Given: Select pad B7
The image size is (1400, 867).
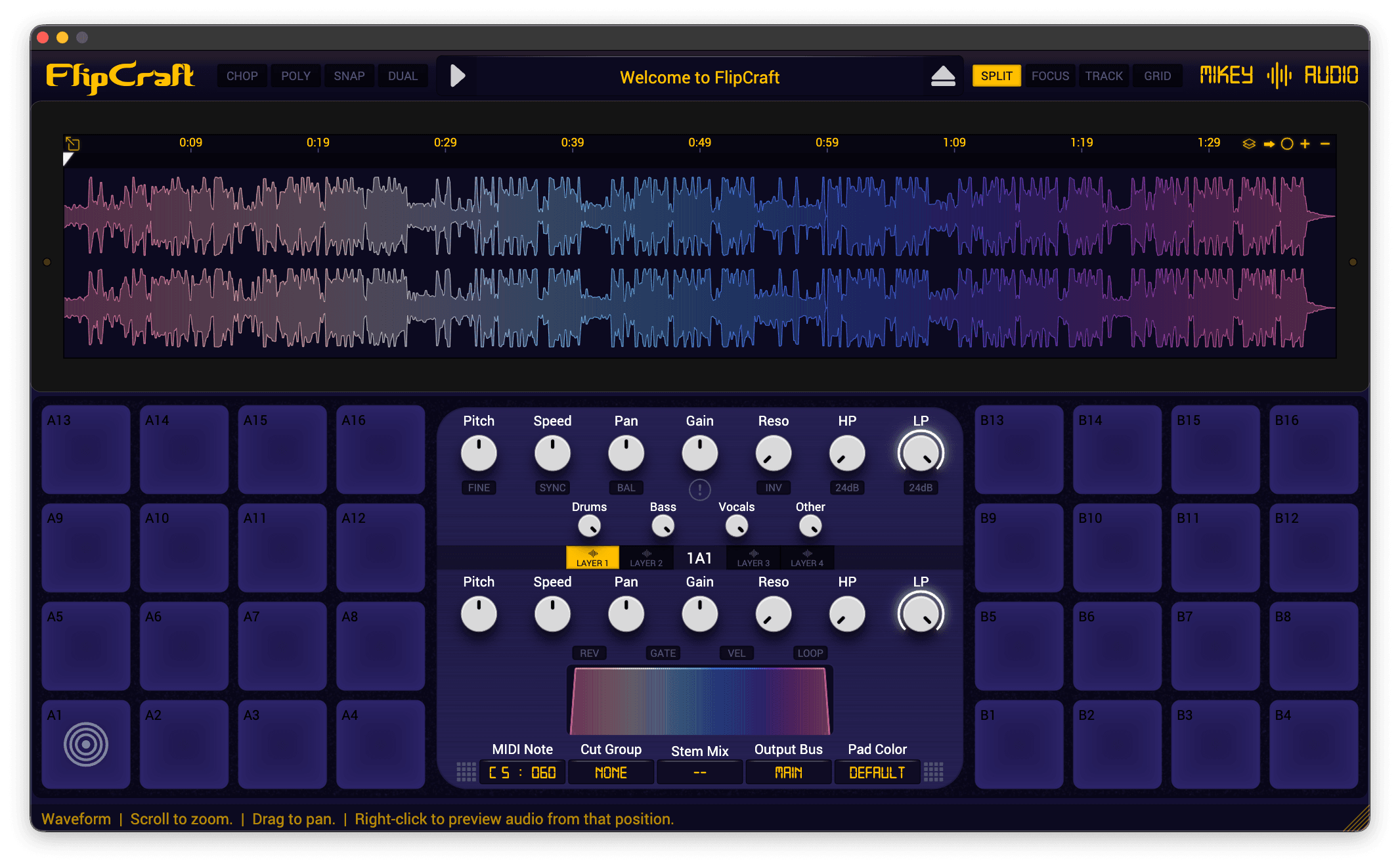Looking at the screenshot, I should [x=1215, y=646].
